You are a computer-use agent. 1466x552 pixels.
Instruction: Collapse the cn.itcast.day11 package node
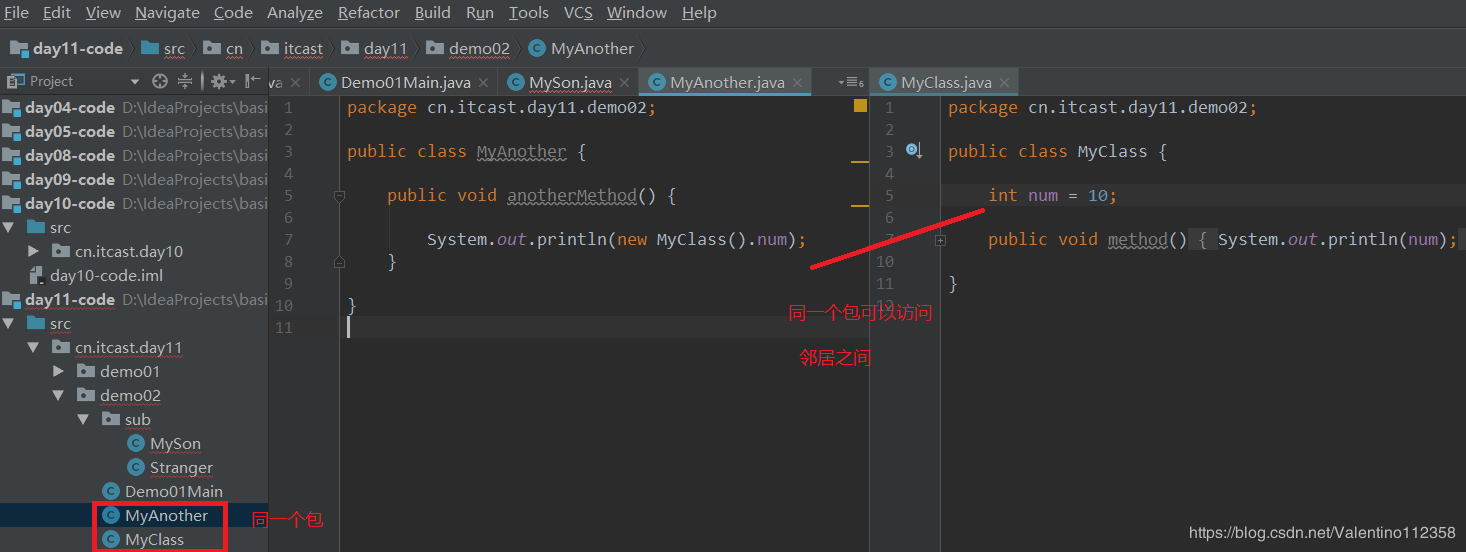(34, 347)
